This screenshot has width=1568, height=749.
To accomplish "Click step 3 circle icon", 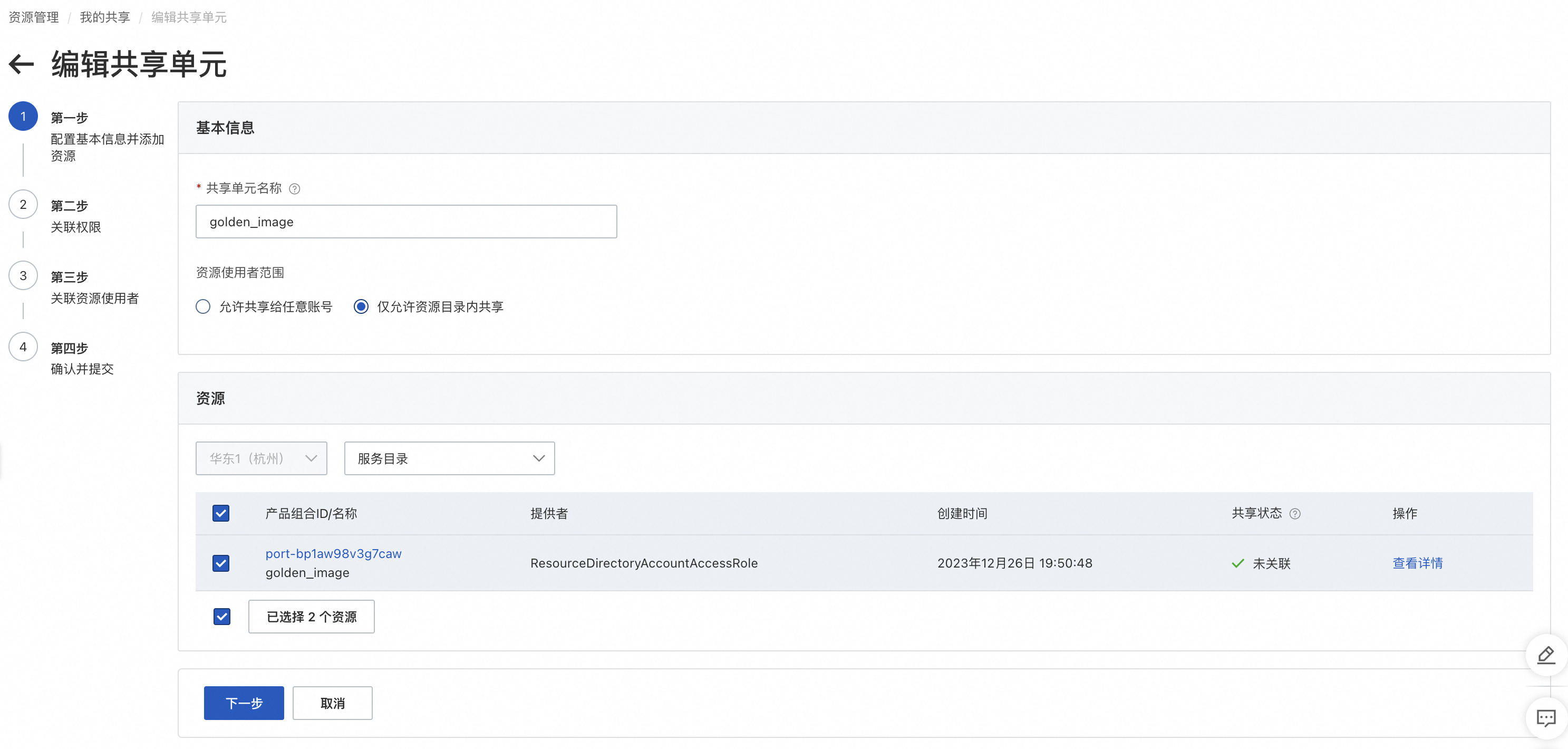I will (x=23, y=276).
